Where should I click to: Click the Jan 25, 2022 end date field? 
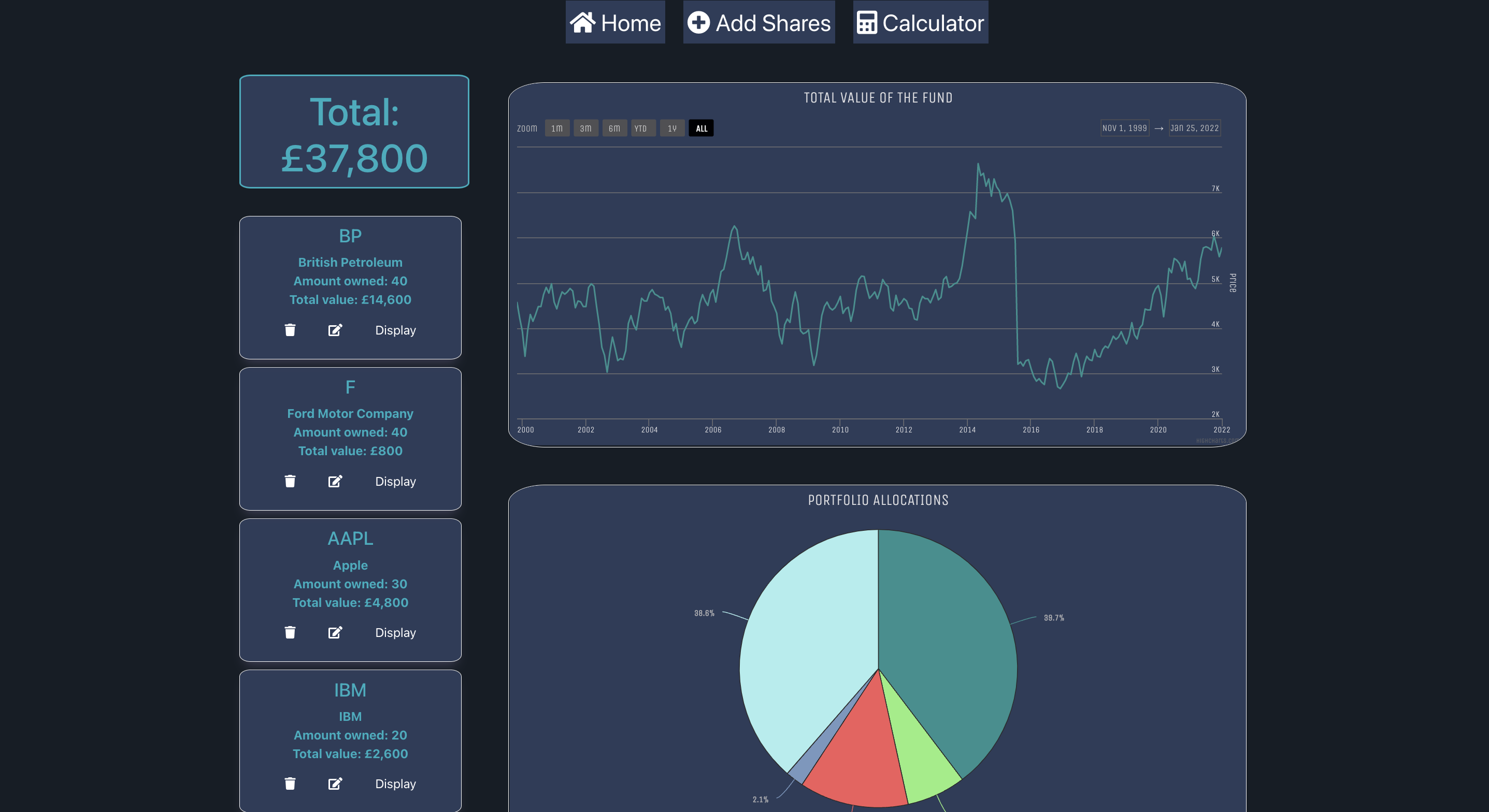(x=1195, y=128)
